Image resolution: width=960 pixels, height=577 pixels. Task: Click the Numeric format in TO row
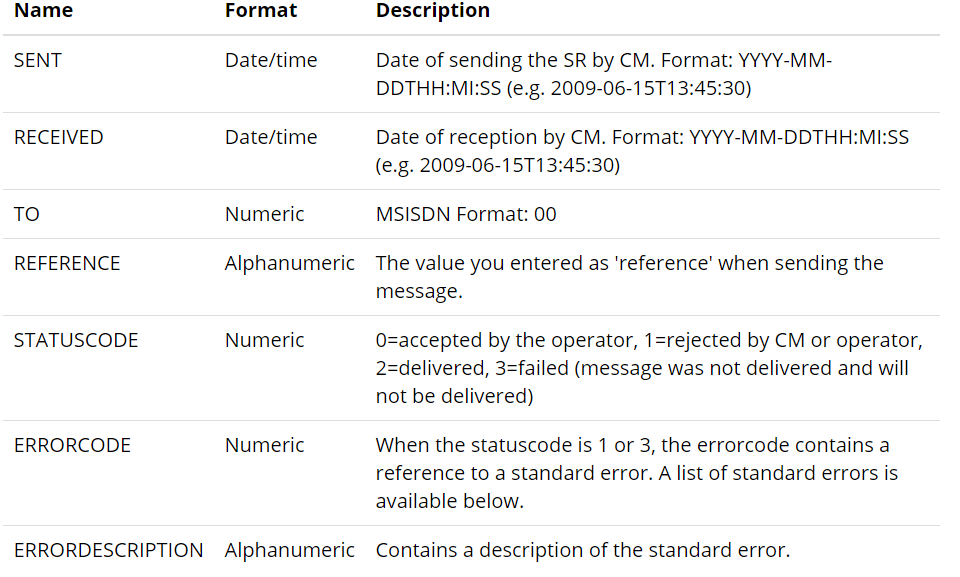click(264, 214)
